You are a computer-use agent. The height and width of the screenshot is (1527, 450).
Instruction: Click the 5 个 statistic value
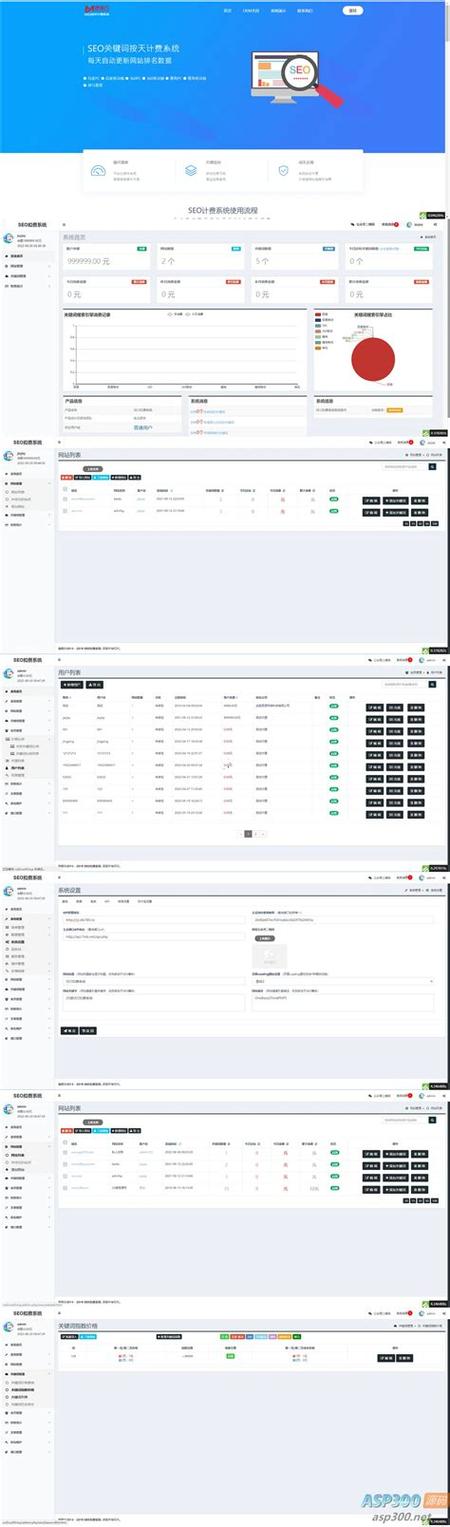pyautogui.click(x=262, y=261)
